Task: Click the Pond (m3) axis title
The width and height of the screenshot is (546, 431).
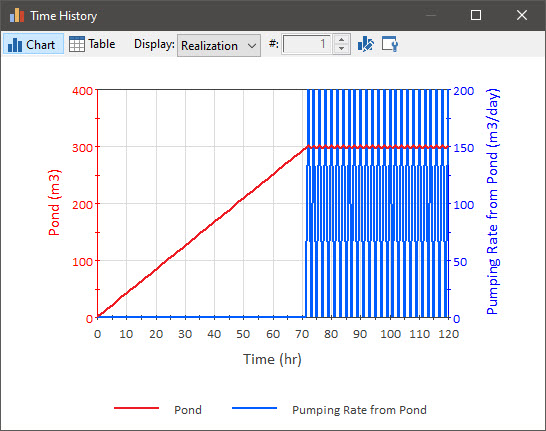Action: coord(54,203)
